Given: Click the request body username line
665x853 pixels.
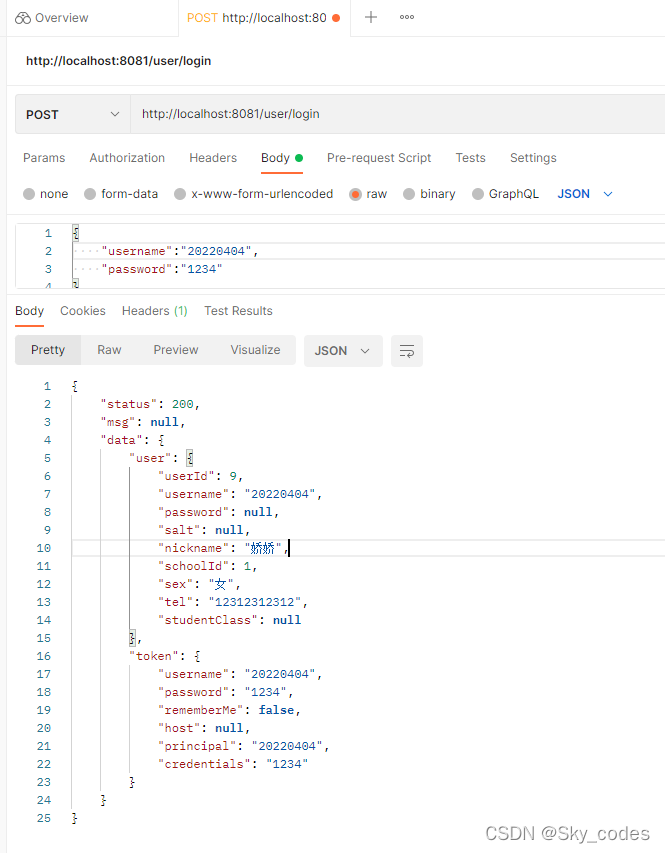Looking at the screenshot, I should point(180,251).
